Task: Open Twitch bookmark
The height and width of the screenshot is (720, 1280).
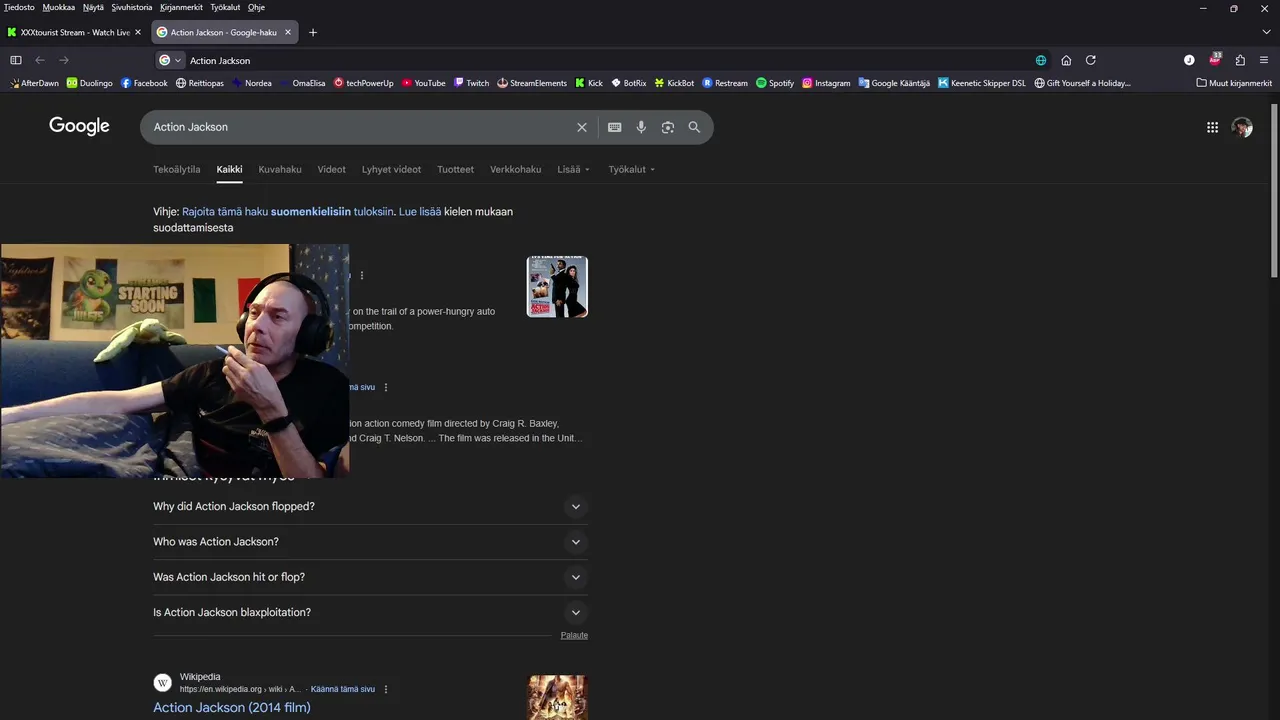Action: (471, 83)
